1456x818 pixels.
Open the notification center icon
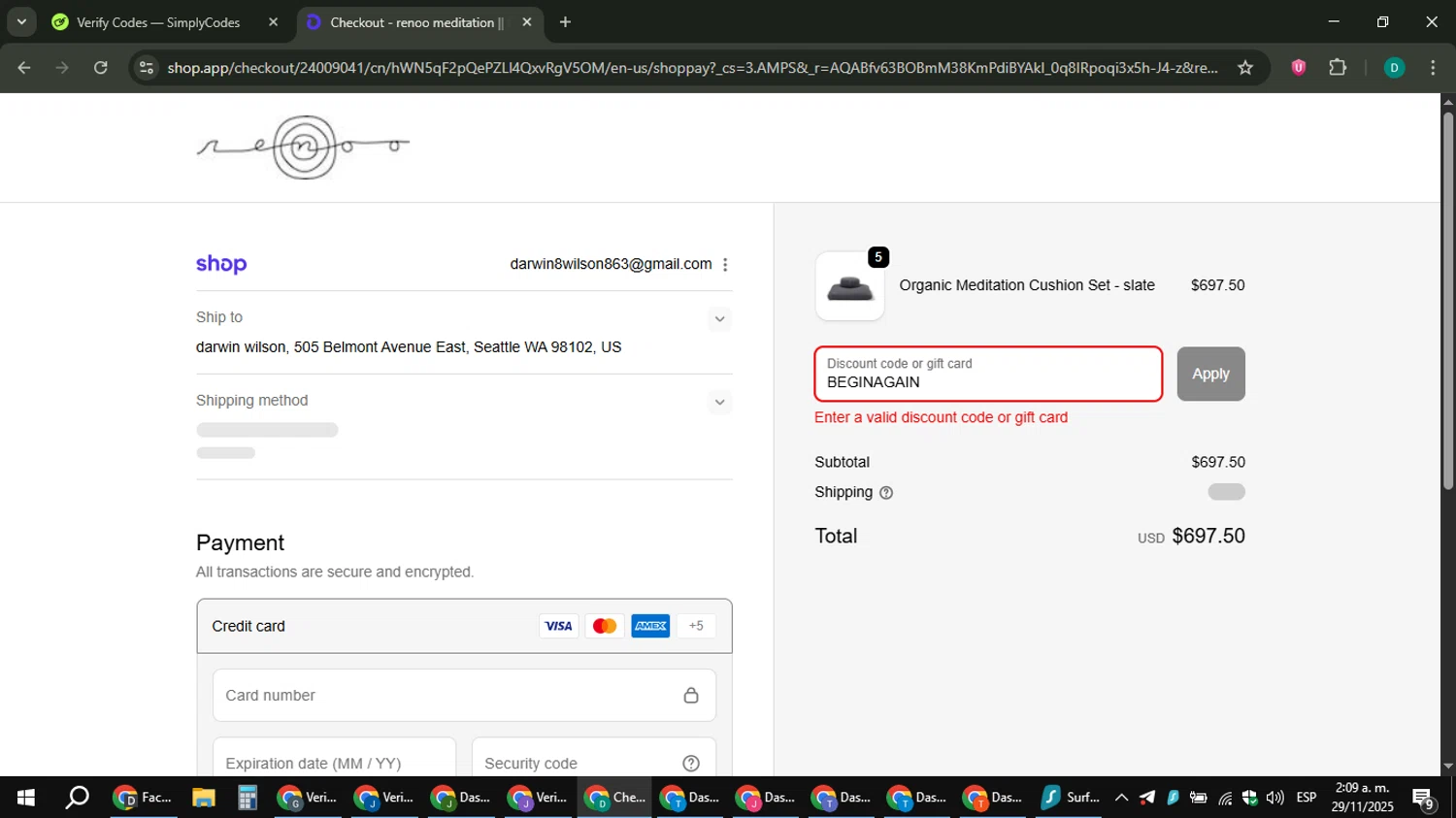(x=1424, y=799)
